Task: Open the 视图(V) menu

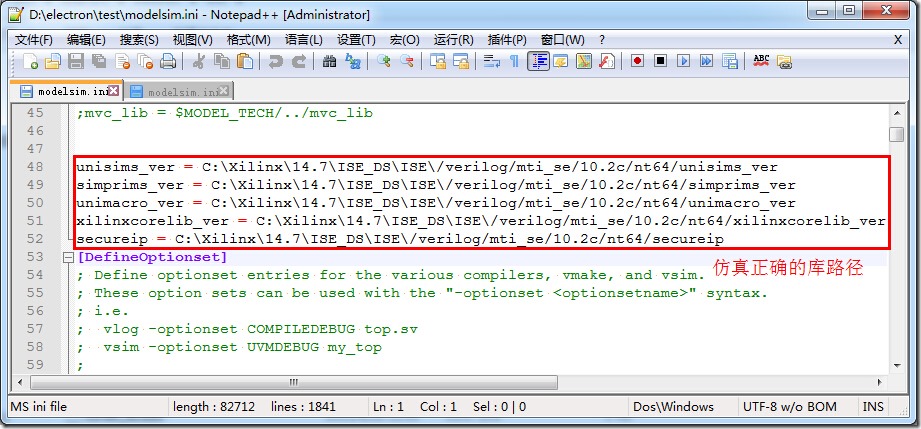Action: click(193, 40)
